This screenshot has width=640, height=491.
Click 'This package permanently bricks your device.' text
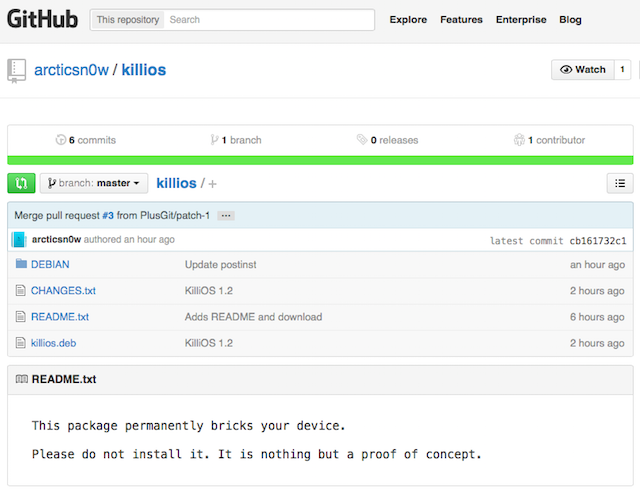coord(189,426)
